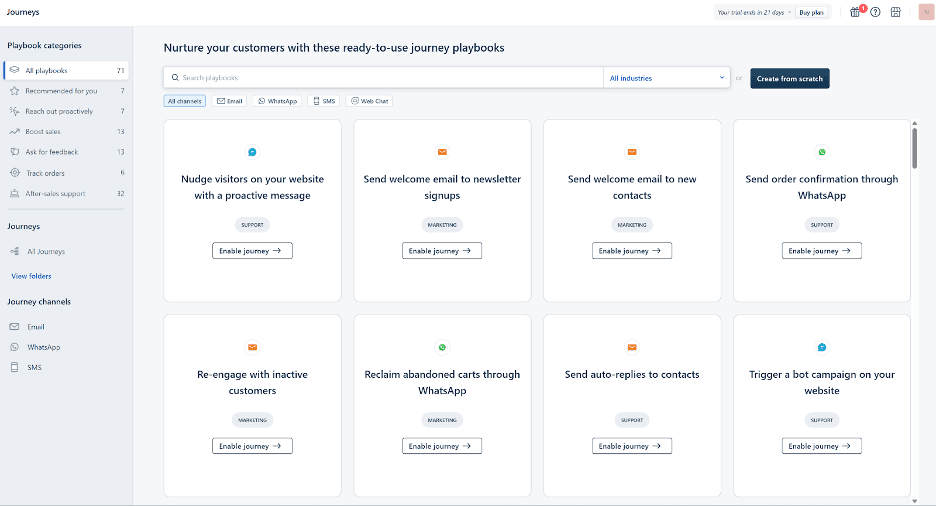
Task: Click the Track orders target icon
Action: pos(14,173)
